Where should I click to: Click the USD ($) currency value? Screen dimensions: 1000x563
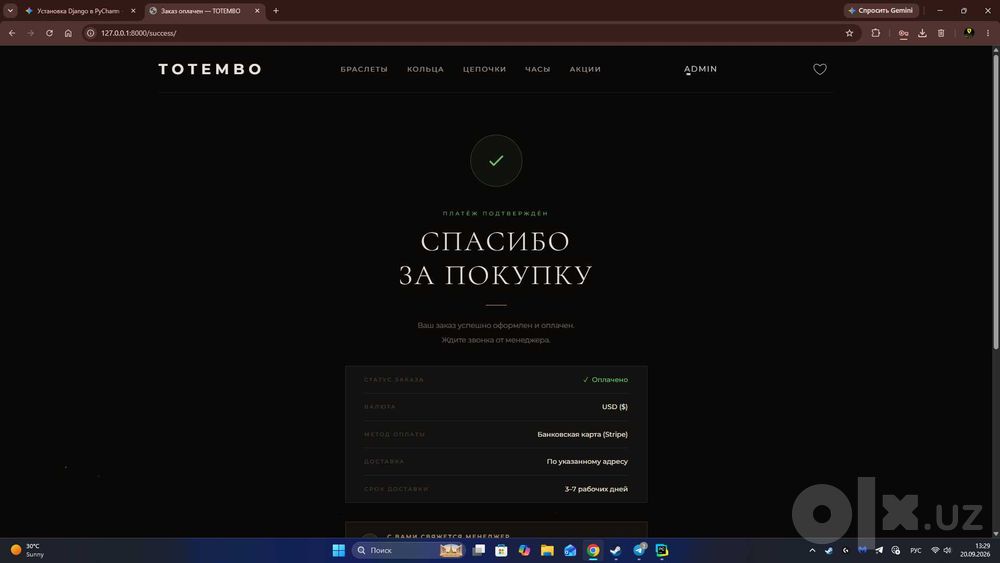point(615,407)
